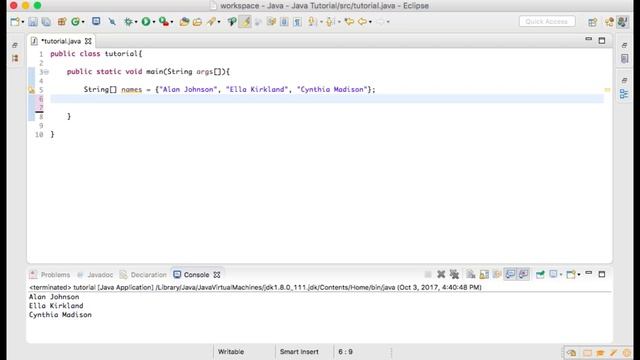Save the file with the Save icon

[33, 22]
